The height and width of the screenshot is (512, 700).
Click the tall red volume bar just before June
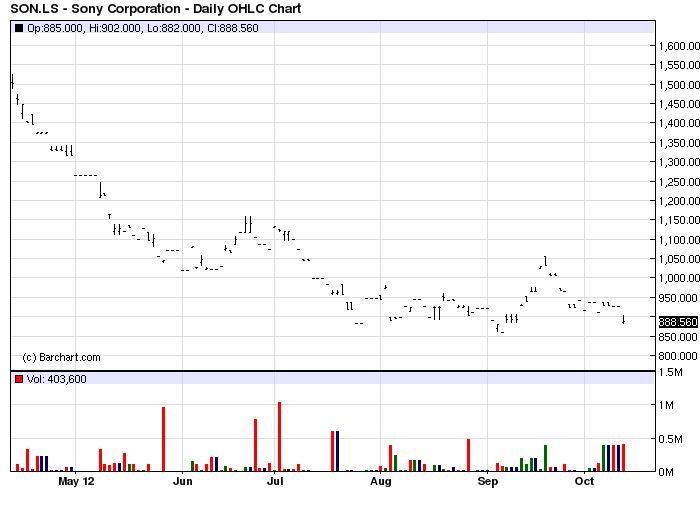point(163,439)
